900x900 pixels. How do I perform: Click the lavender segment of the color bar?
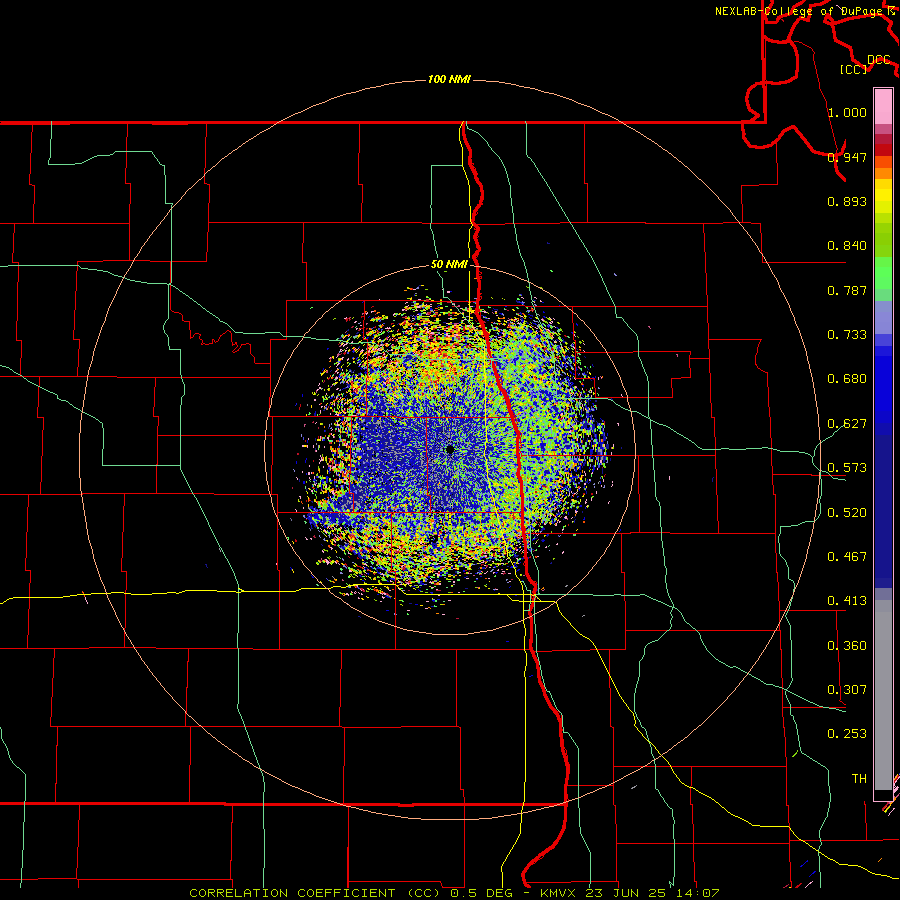point(883,318)
